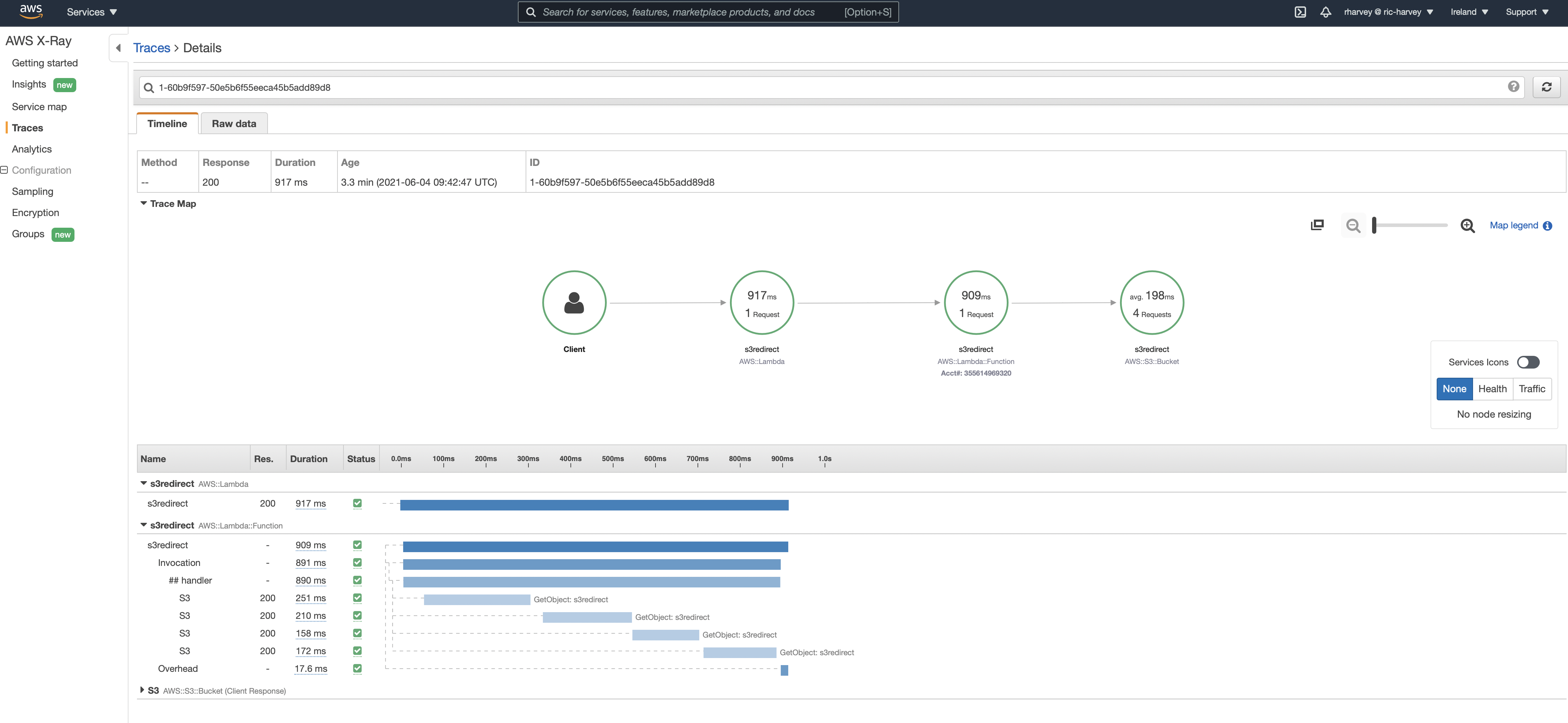Open the Ireland region dropdown
1568x723 pixels.
click(1469, 12)
